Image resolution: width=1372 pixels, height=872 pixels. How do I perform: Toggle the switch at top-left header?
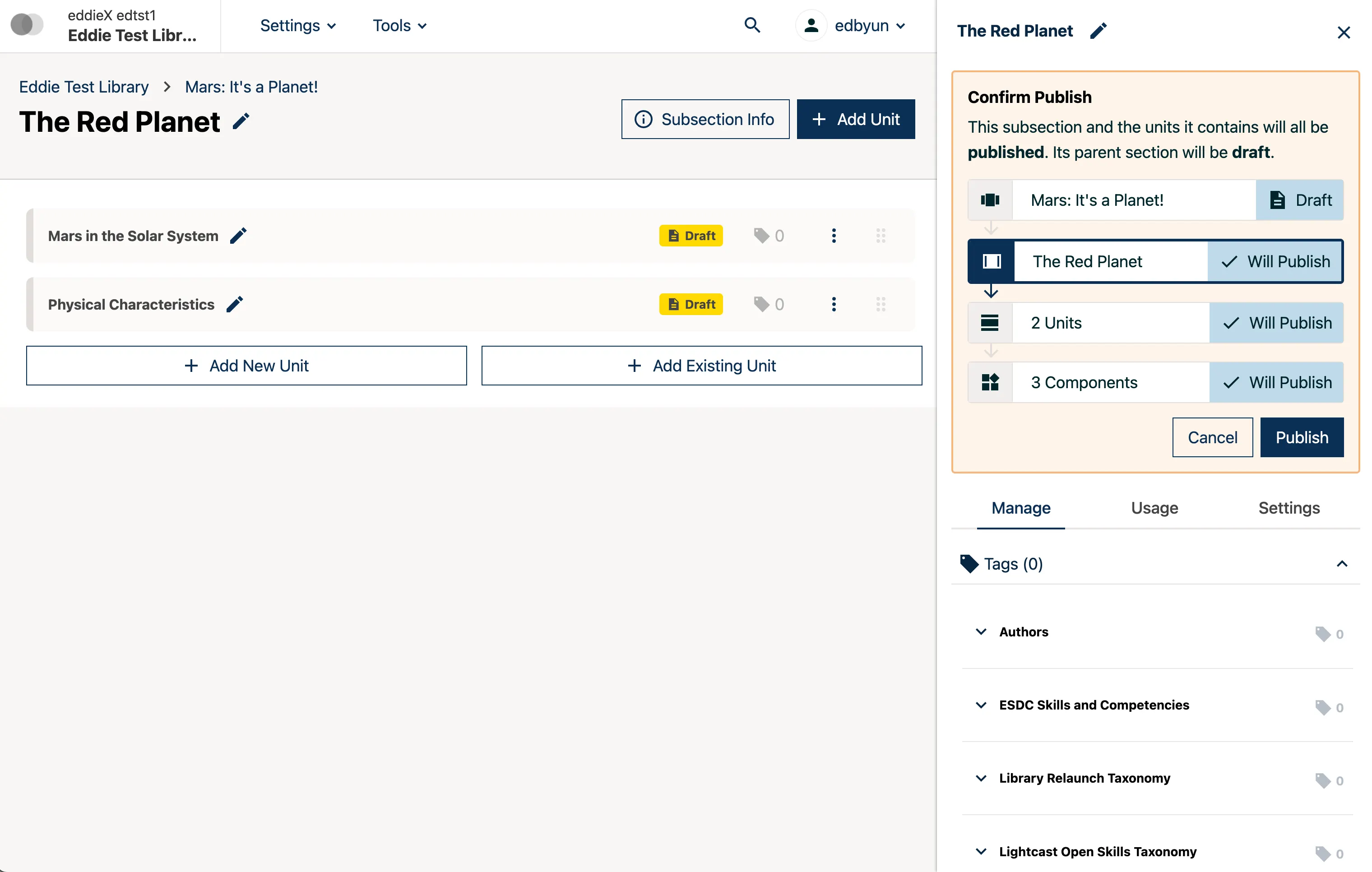(27, 25)
